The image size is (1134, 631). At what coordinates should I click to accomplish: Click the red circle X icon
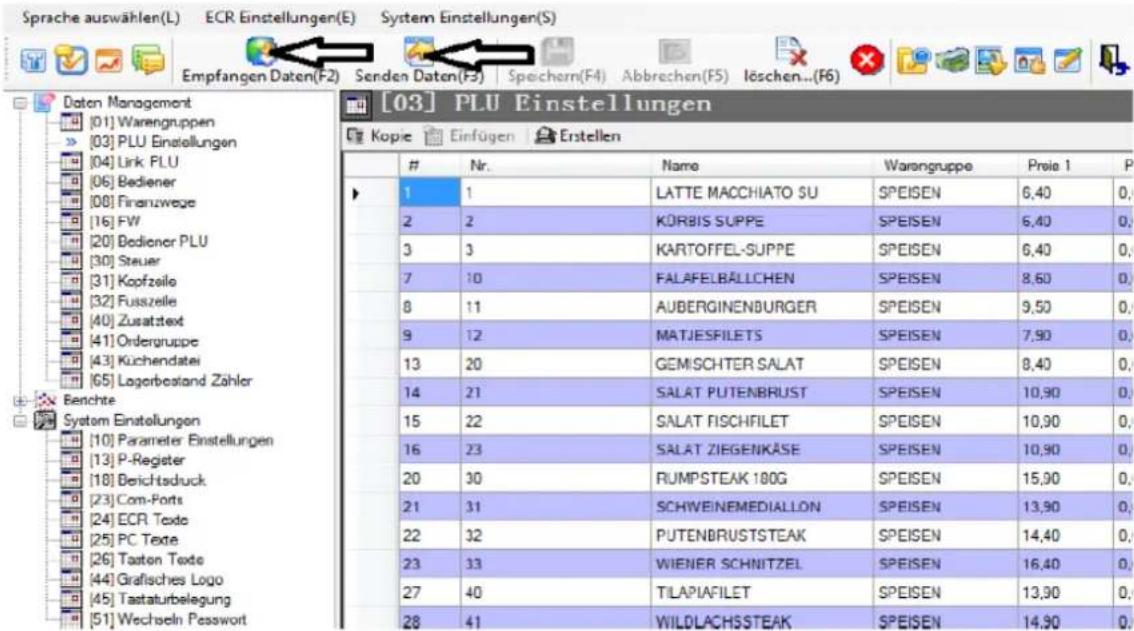click(867, 60)
